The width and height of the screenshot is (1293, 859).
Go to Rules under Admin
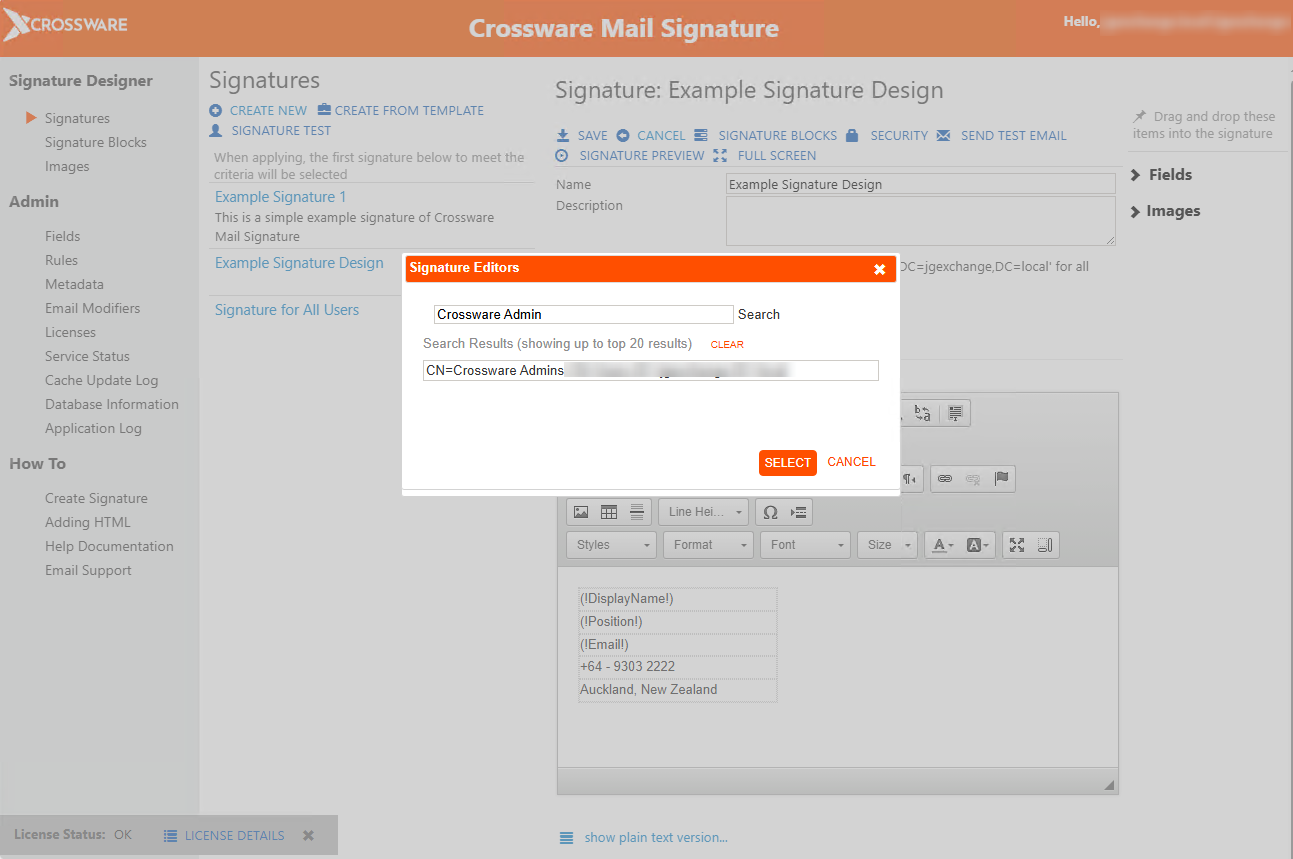(61, 260)
